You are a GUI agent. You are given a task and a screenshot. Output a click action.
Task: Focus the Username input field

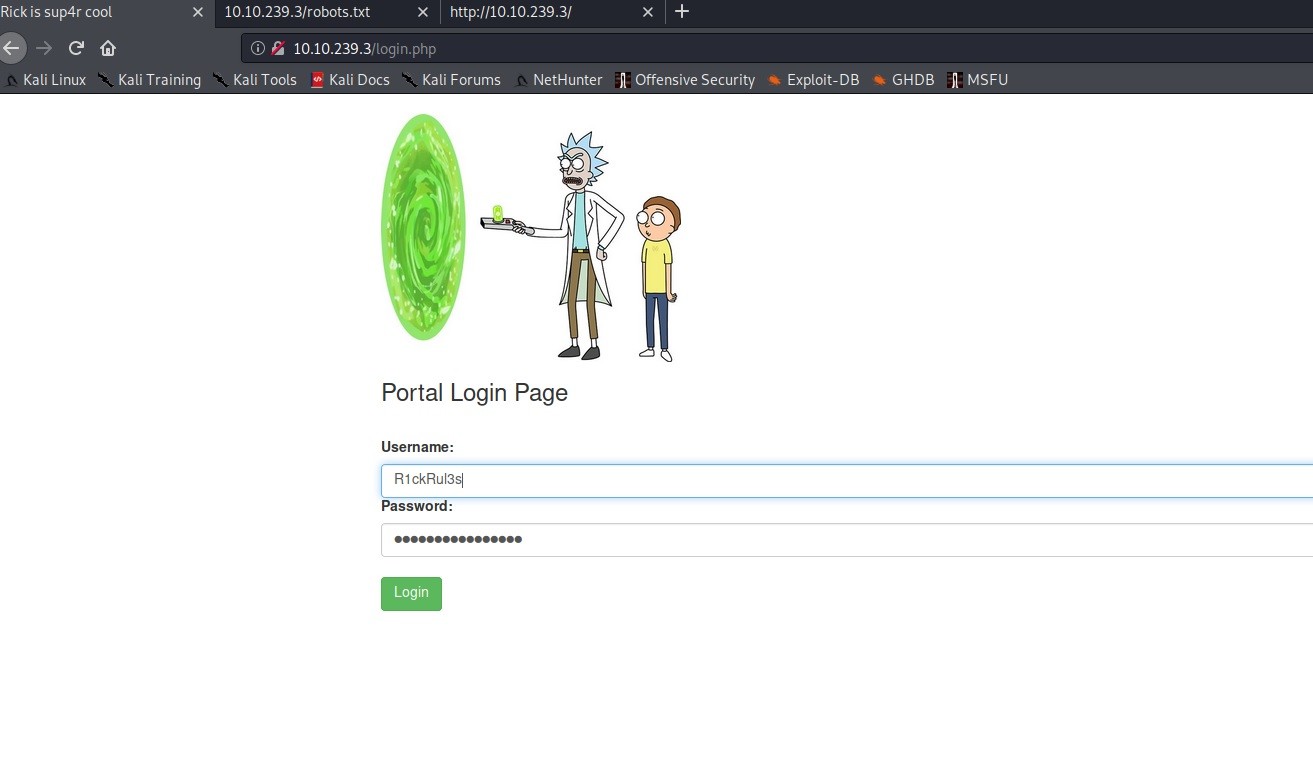tap(846, 480)
